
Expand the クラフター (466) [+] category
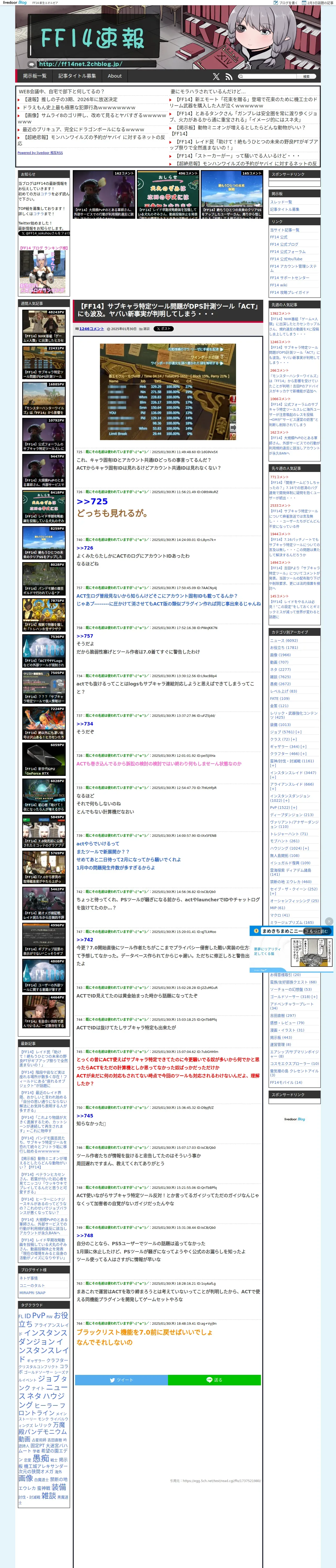point(288,754)
